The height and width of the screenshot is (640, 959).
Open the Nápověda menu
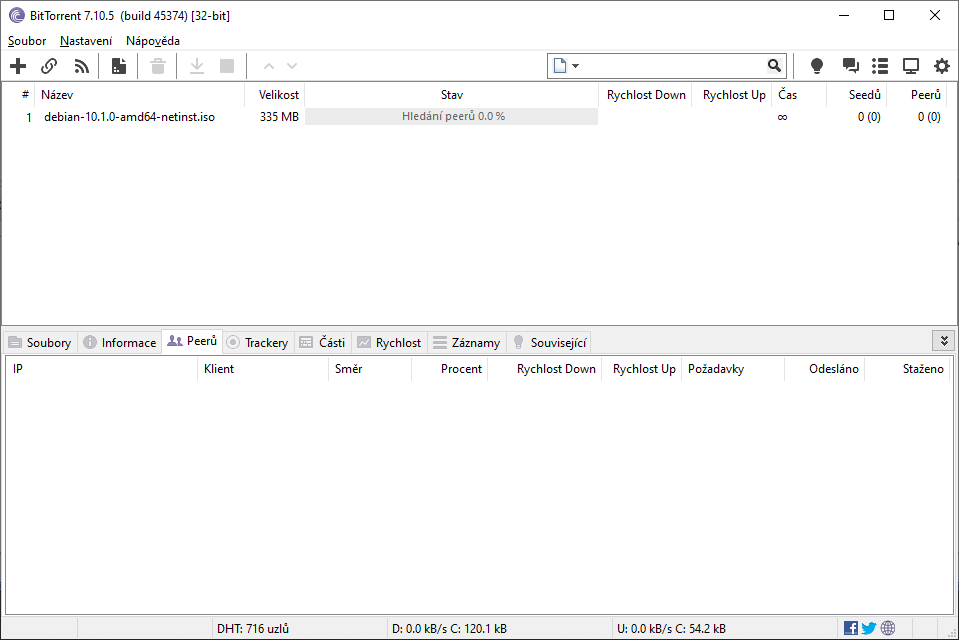pos(153,41)
